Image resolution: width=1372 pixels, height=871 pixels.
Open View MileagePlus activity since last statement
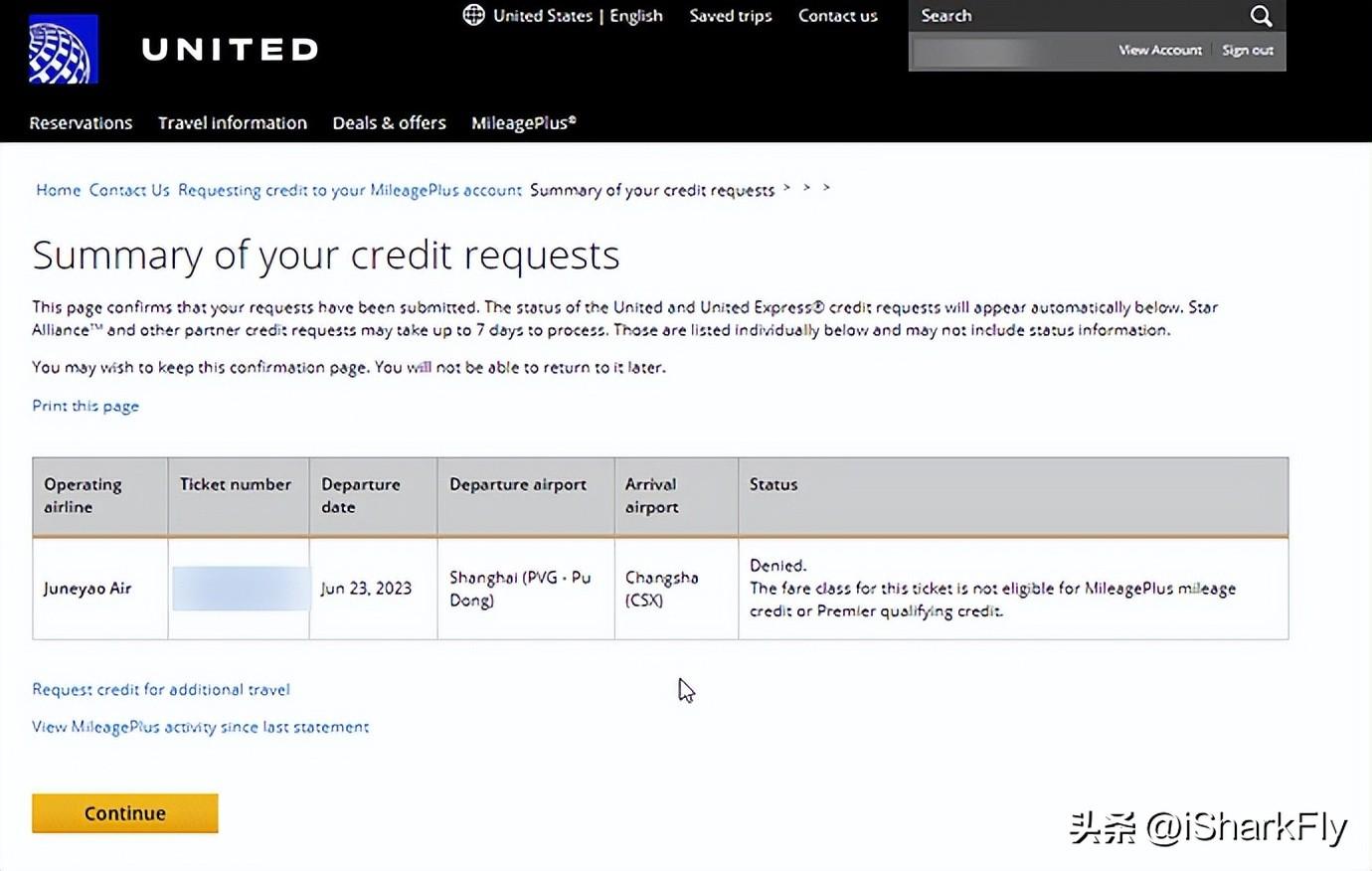point(200,727)
